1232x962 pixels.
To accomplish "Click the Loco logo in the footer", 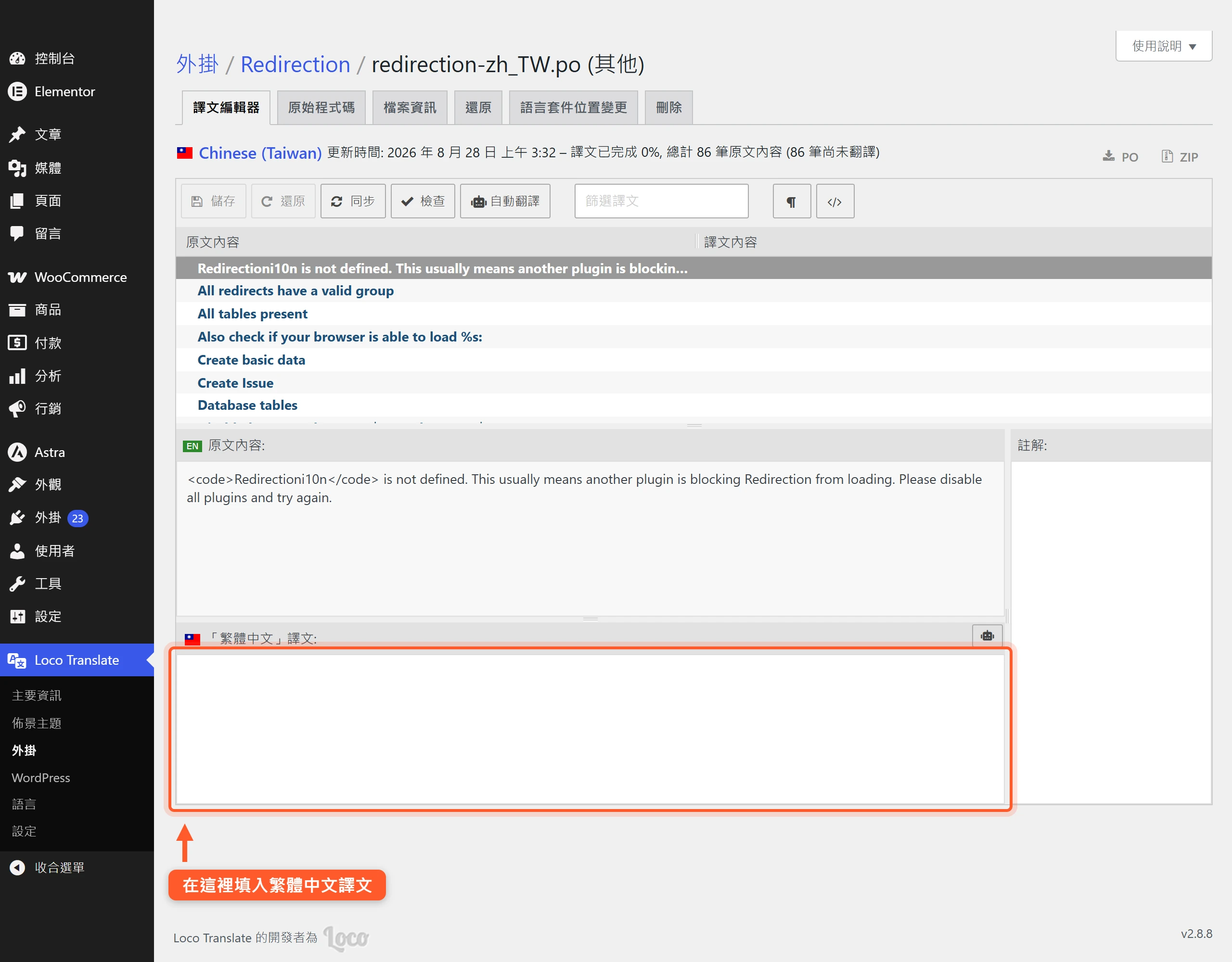I will 346,938.
